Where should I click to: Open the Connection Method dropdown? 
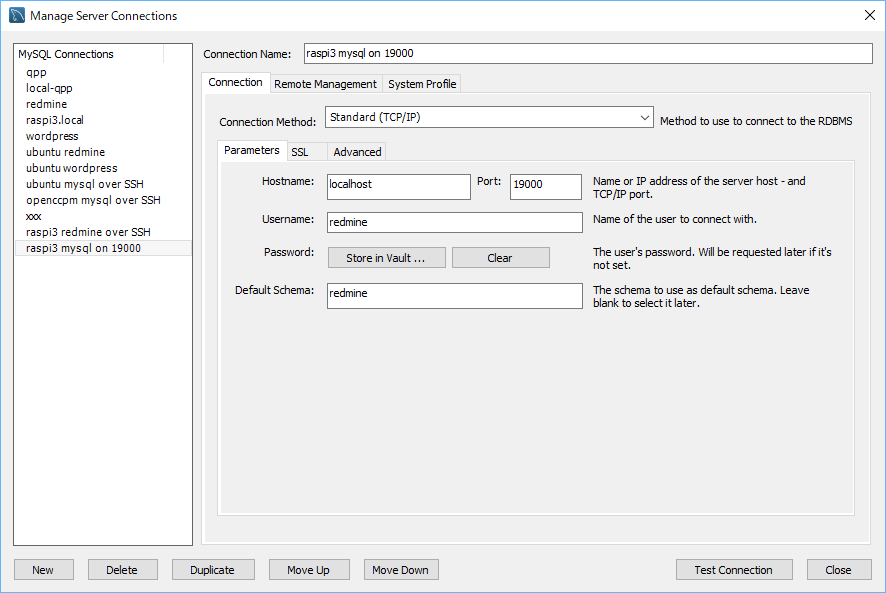tap(489, 118)
